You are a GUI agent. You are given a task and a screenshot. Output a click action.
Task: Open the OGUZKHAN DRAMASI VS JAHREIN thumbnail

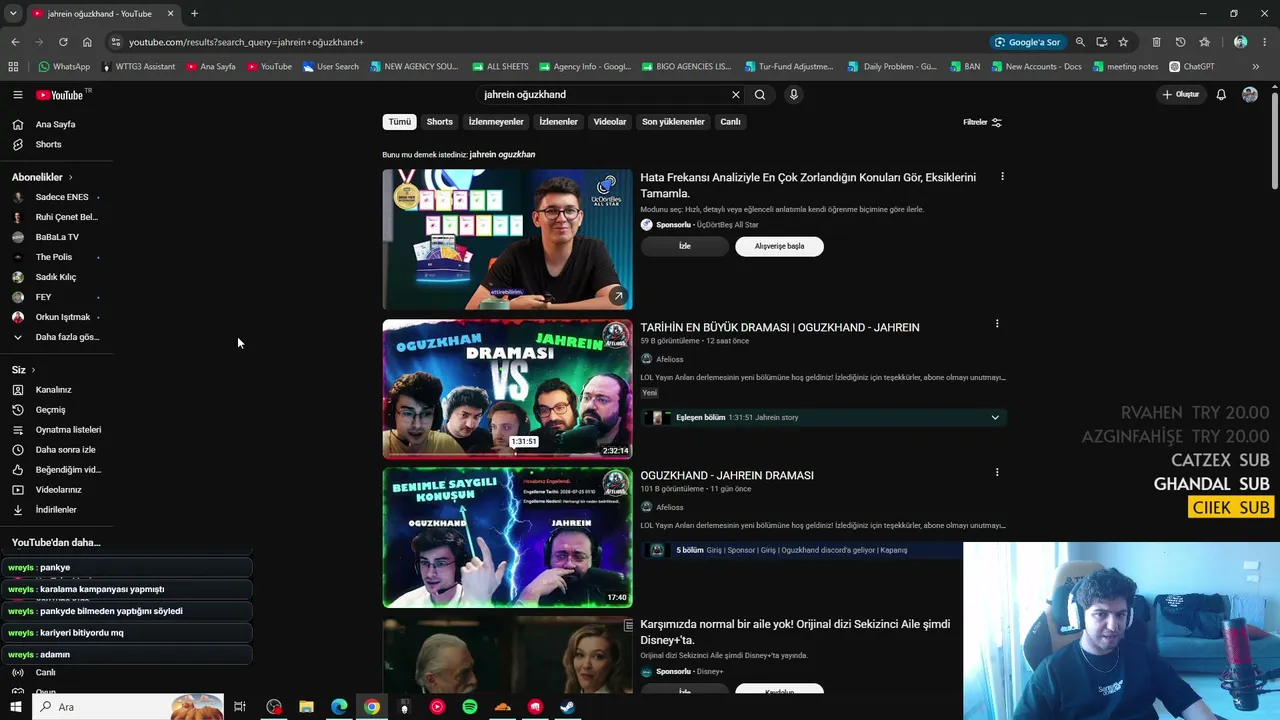tap(507, 389)
